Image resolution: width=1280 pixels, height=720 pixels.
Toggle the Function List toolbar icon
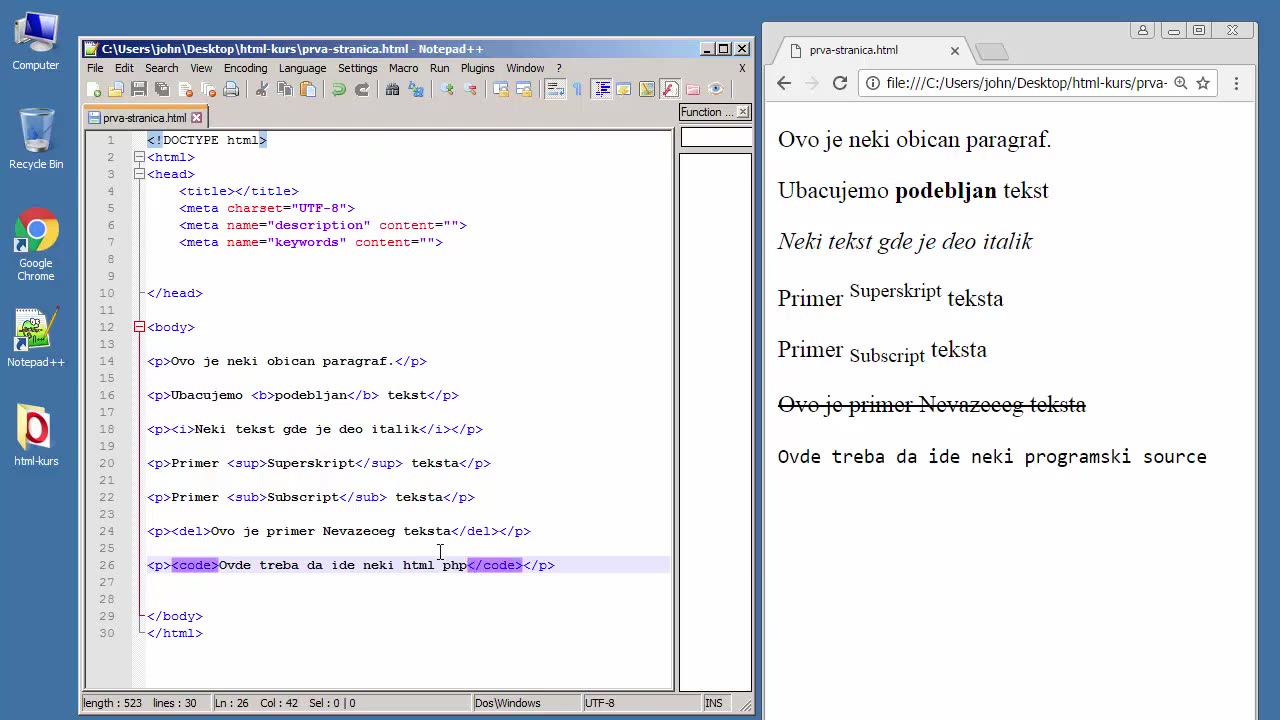click(x=670, y=89)
